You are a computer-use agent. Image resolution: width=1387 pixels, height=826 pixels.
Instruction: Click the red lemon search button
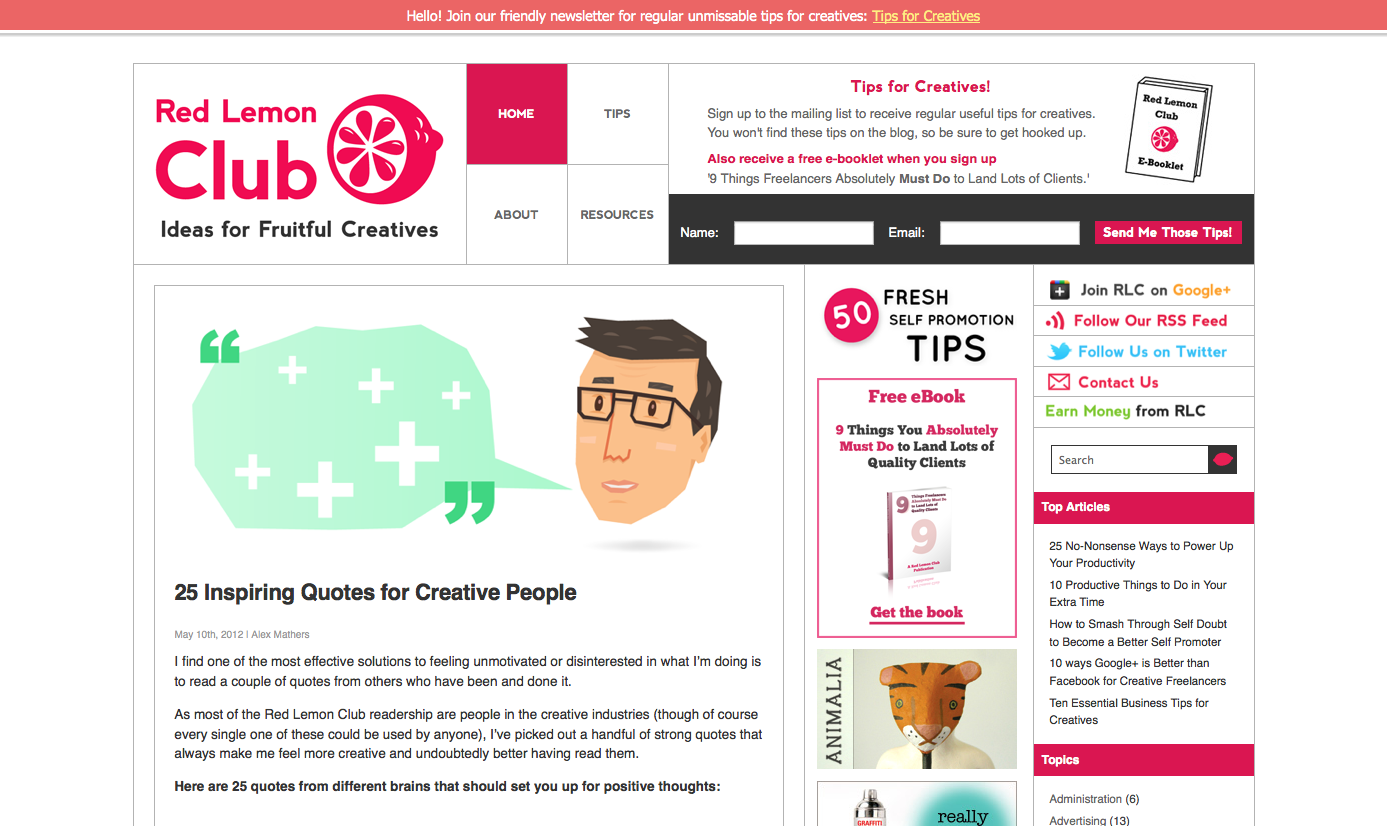1223,460
